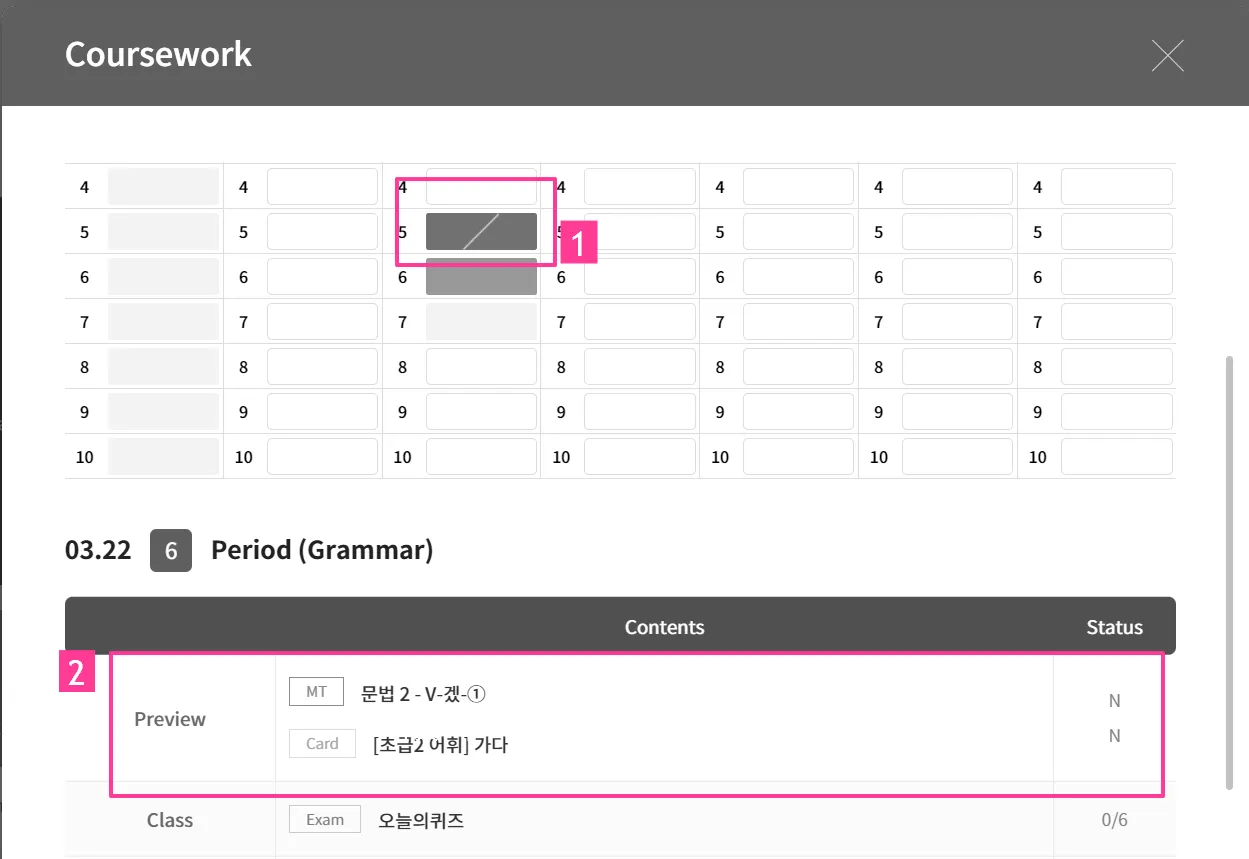
Task: Open the [초급2 어휘] 가다 card
Action: [440, 745]
